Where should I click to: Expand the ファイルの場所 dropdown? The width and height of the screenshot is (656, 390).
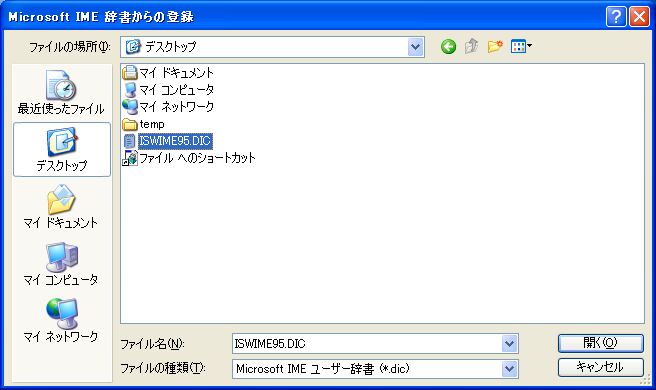pyautogui.click(x=415, y=47)
